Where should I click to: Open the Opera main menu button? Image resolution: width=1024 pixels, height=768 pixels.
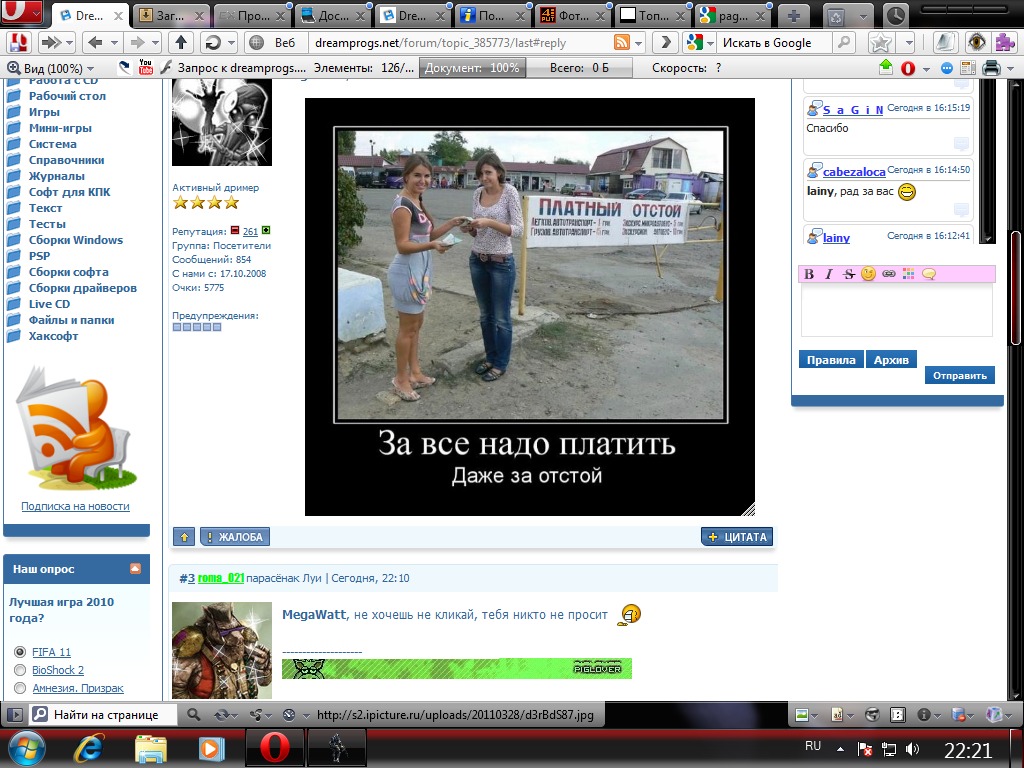[x=21, y=13]
